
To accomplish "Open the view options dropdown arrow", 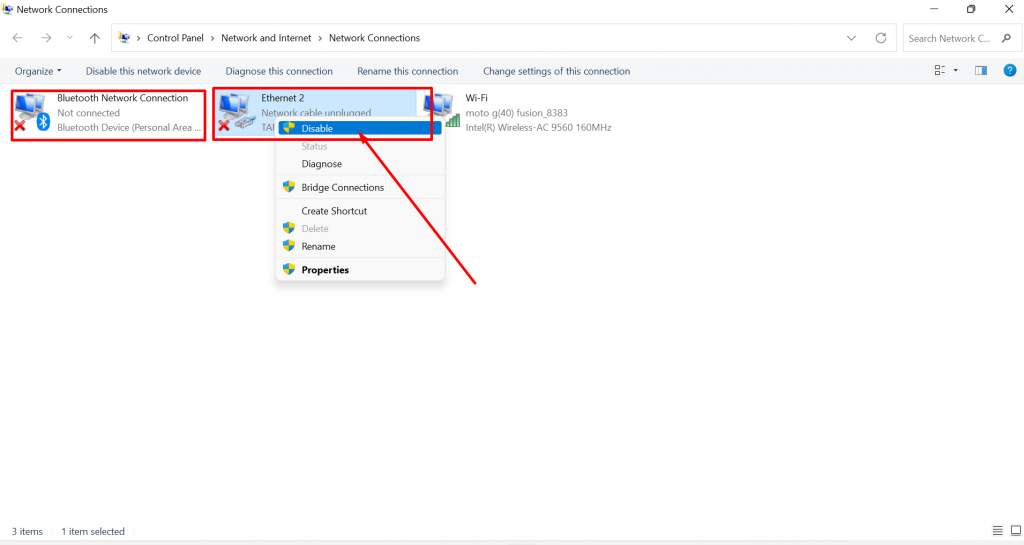I will [x=955, y=70].
